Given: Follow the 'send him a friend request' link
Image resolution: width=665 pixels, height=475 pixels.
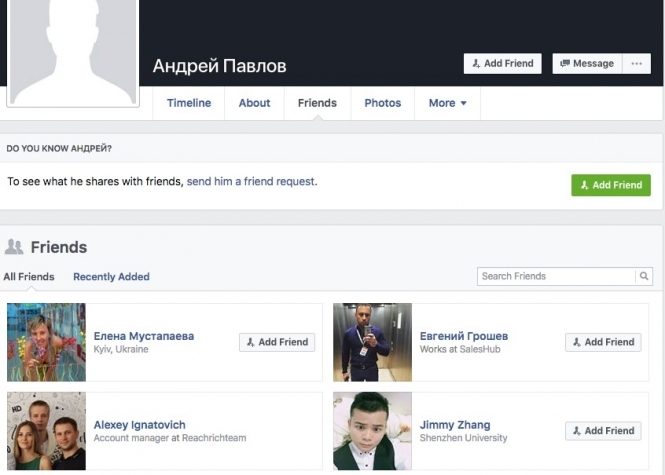Looking at the screenshot, I should pyautogui.click(x=250, y=182).
